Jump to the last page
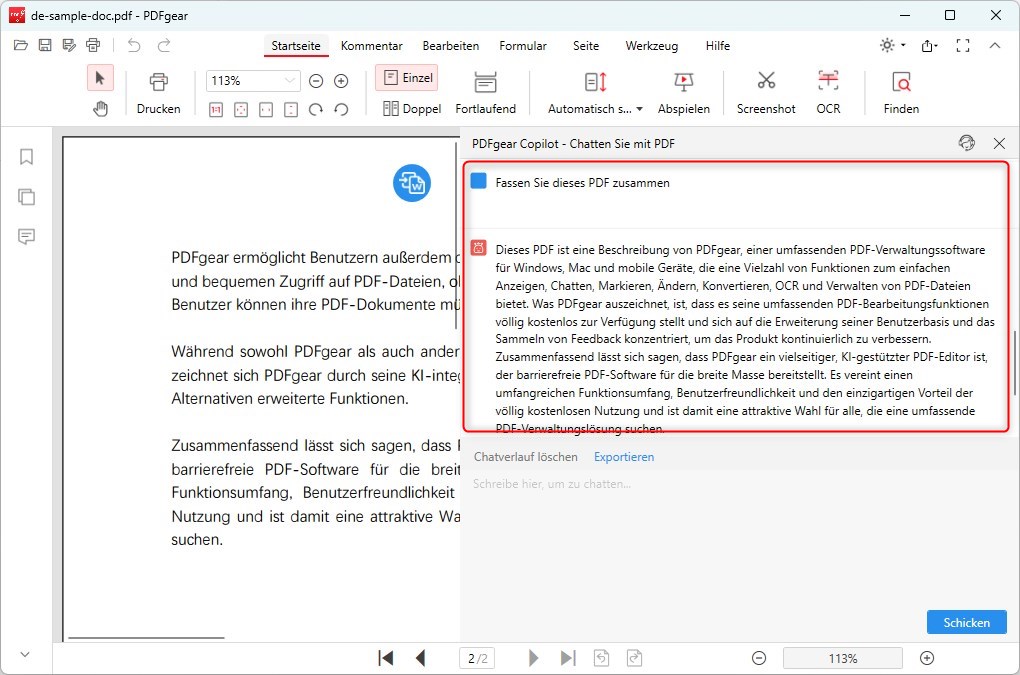1020x675 pixels. (568, 658)
